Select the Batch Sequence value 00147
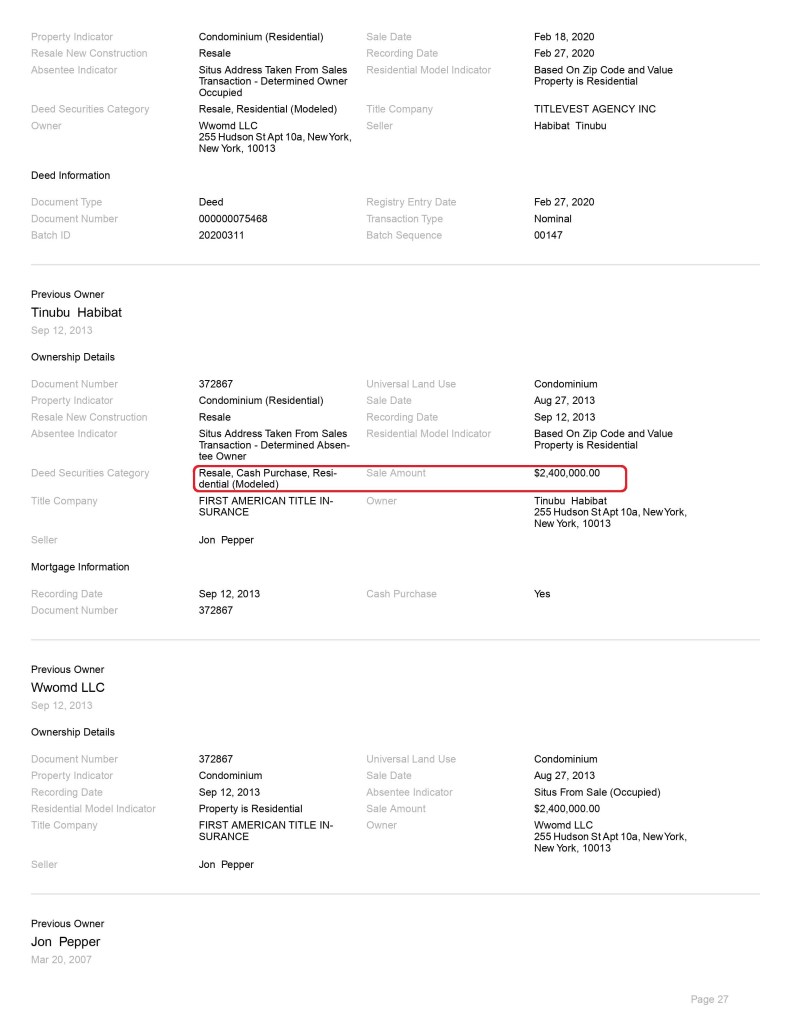Image resolution: width=791 pixels, height=1023 pixels. pyautogui.click(x=549, y=235)
